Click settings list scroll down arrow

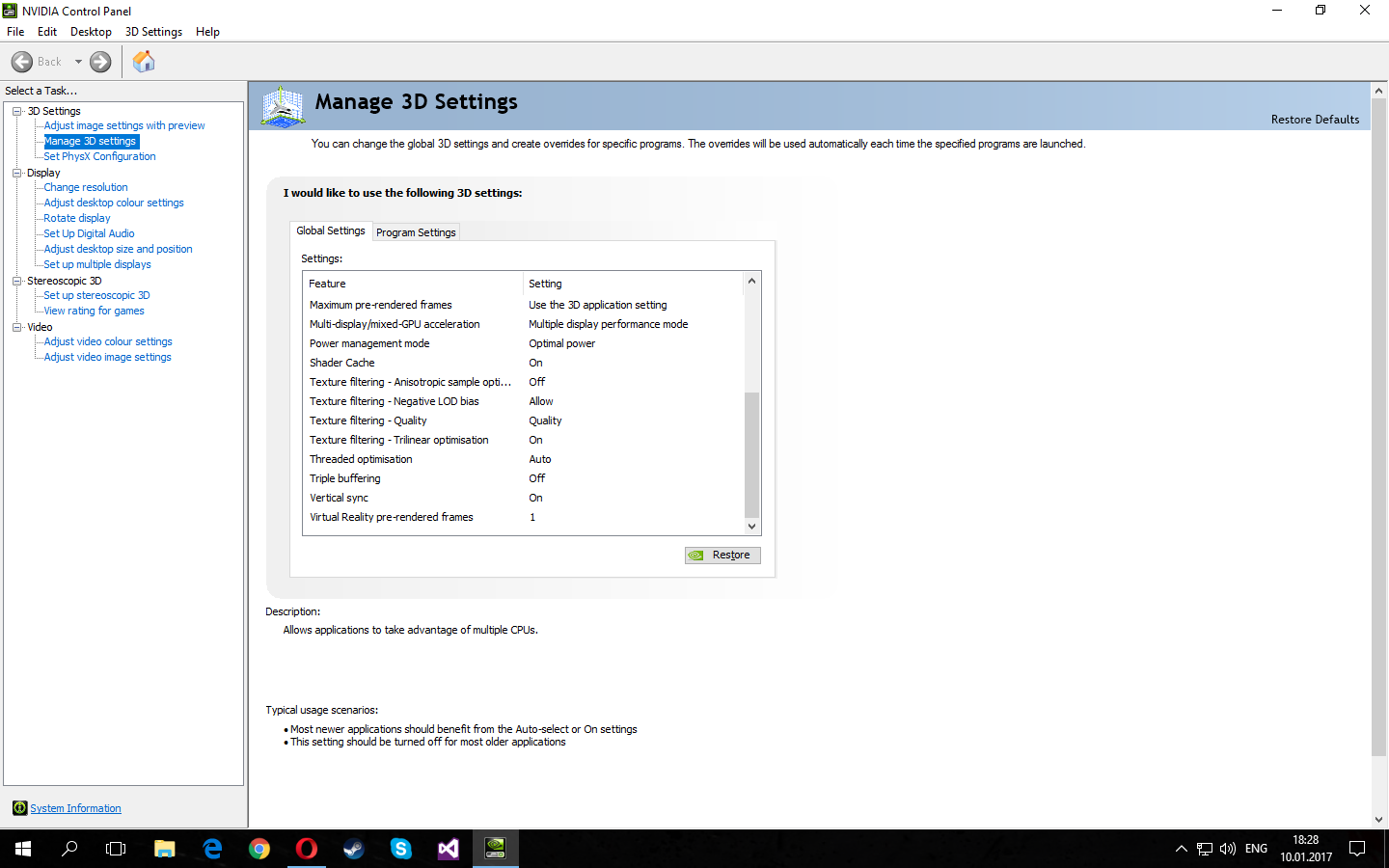(752, 527)
